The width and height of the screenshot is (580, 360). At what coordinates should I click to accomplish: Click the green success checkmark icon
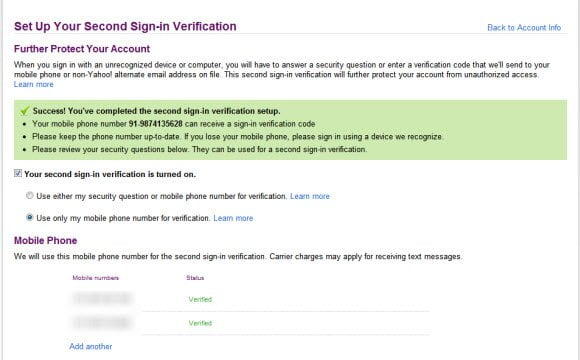(x=25, y=110)
